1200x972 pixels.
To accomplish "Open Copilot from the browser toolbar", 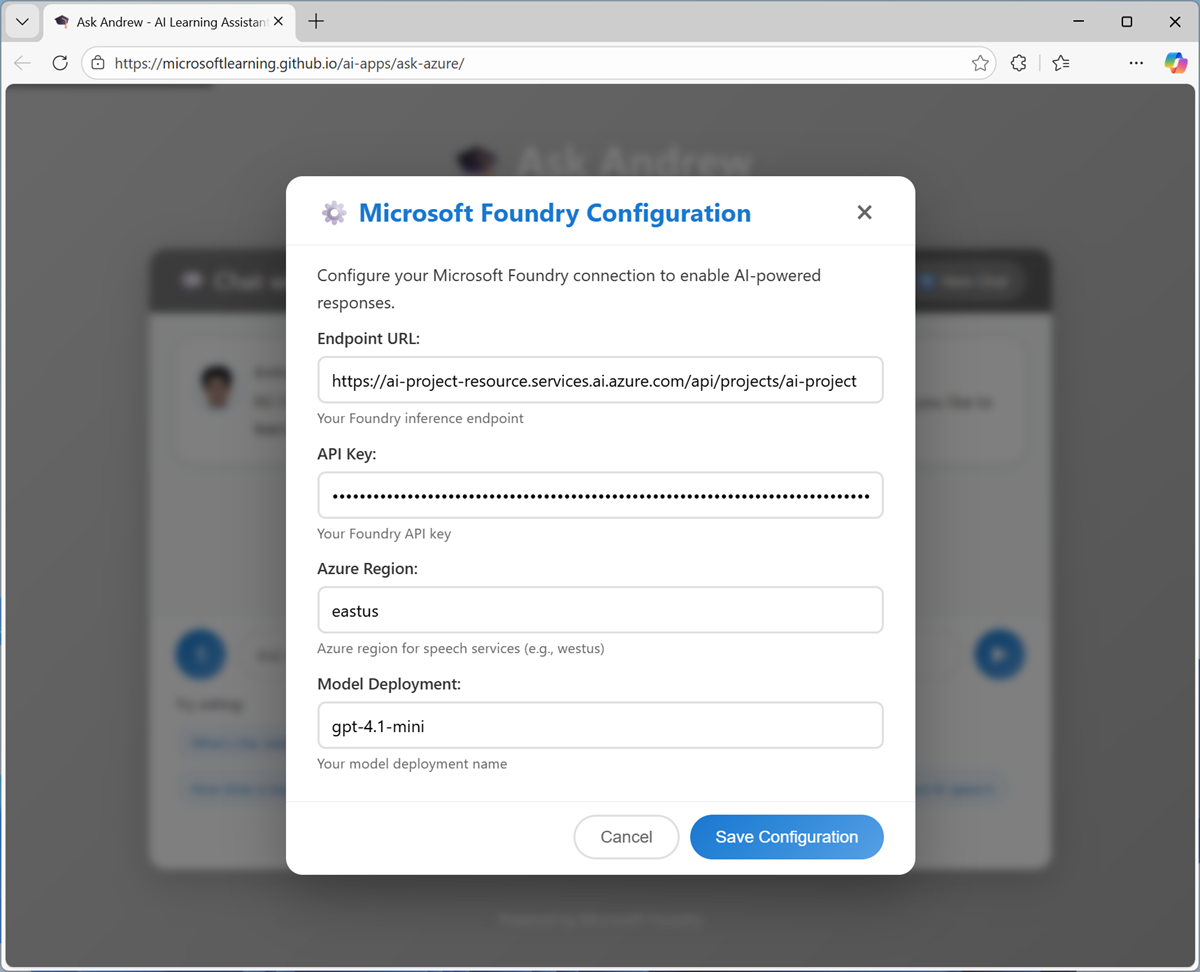I will [1176, 62].
